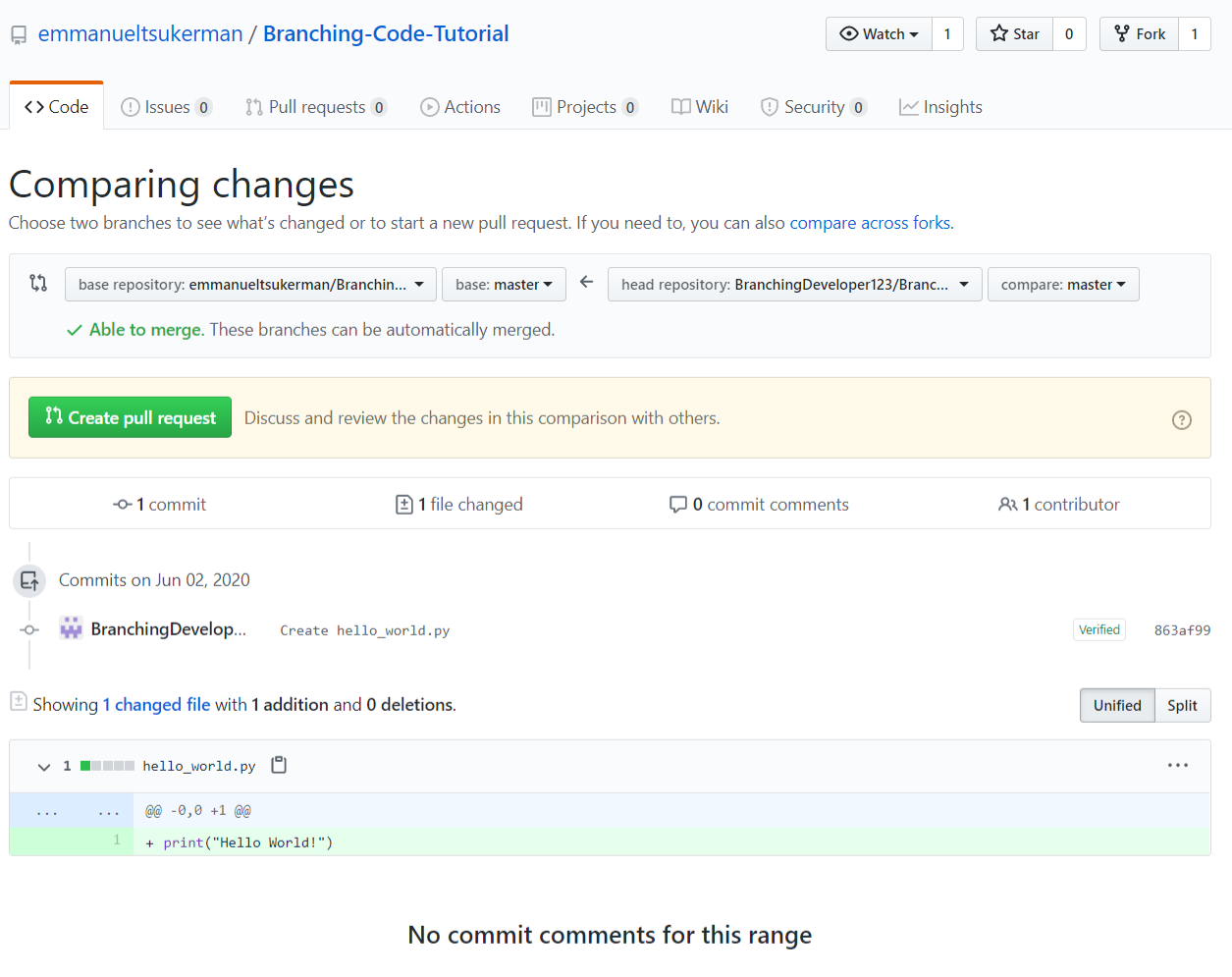Click the push icon beside Commits on Jun 02
Viewport: 1232px width, 977px height.
[29, 580]
